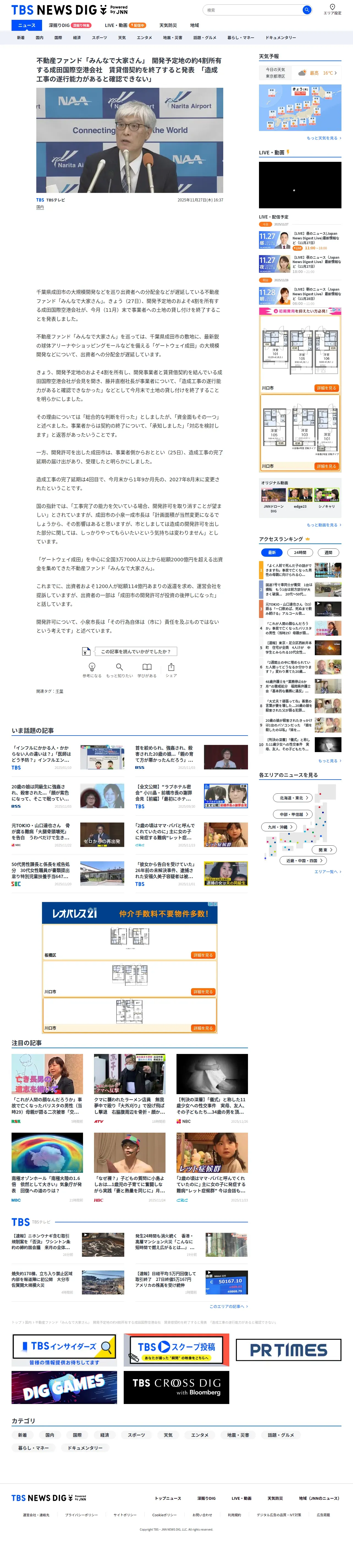Open the PR TIMES banner

coord(288,1350)
